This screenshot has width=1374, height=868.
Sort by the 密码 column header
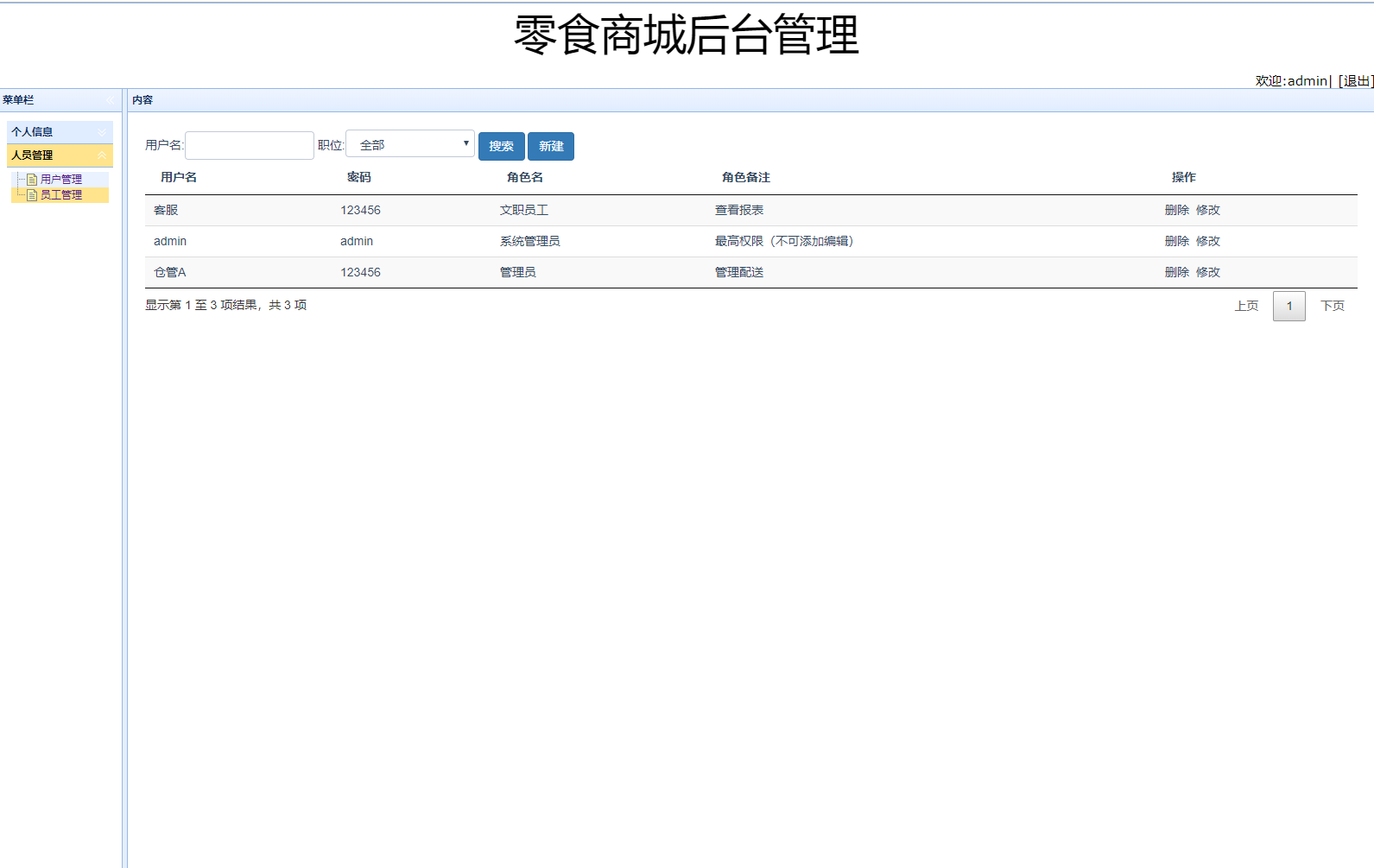(359, 177)
